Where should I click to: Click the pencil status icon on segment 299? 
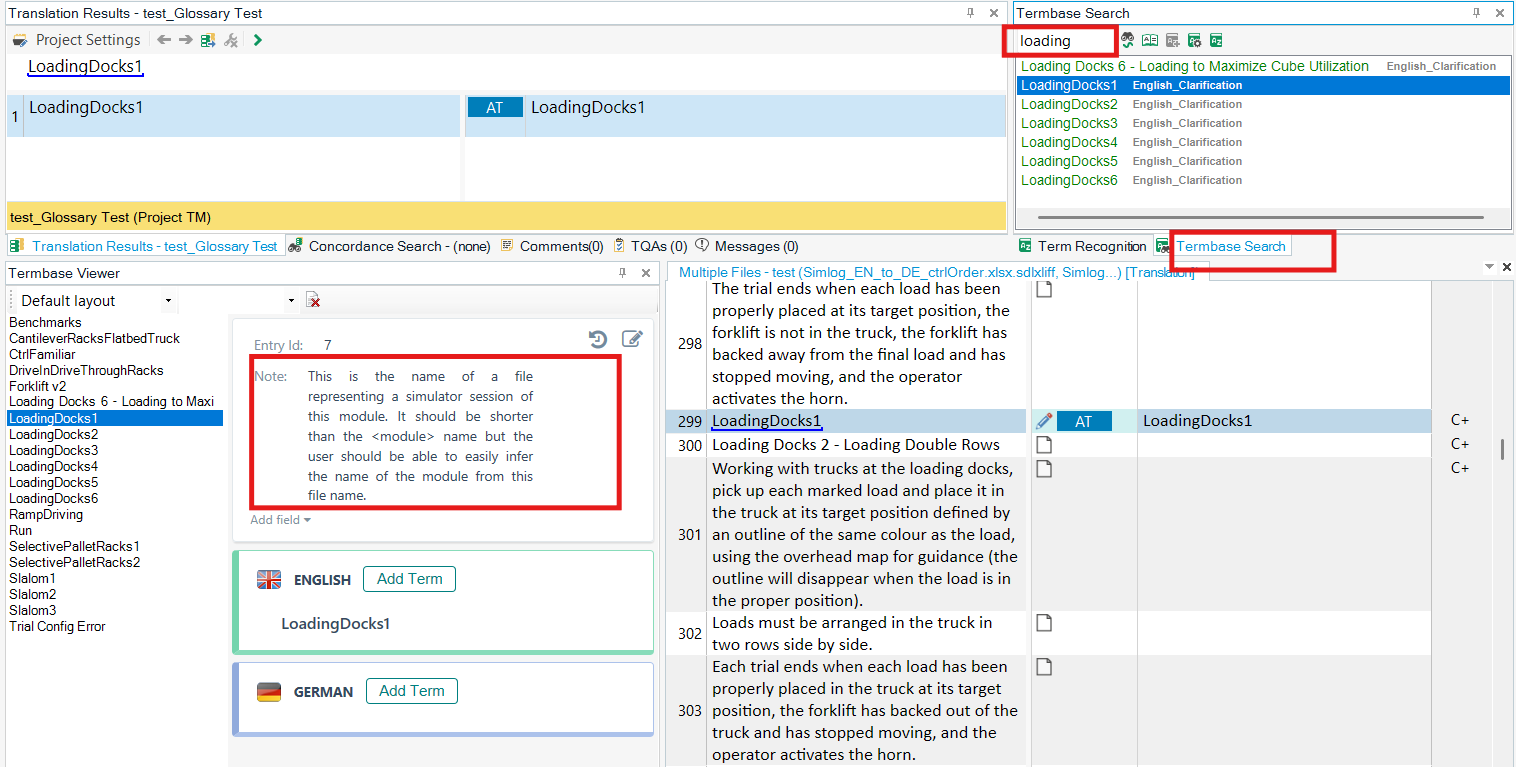click(x=1044, y=421)
